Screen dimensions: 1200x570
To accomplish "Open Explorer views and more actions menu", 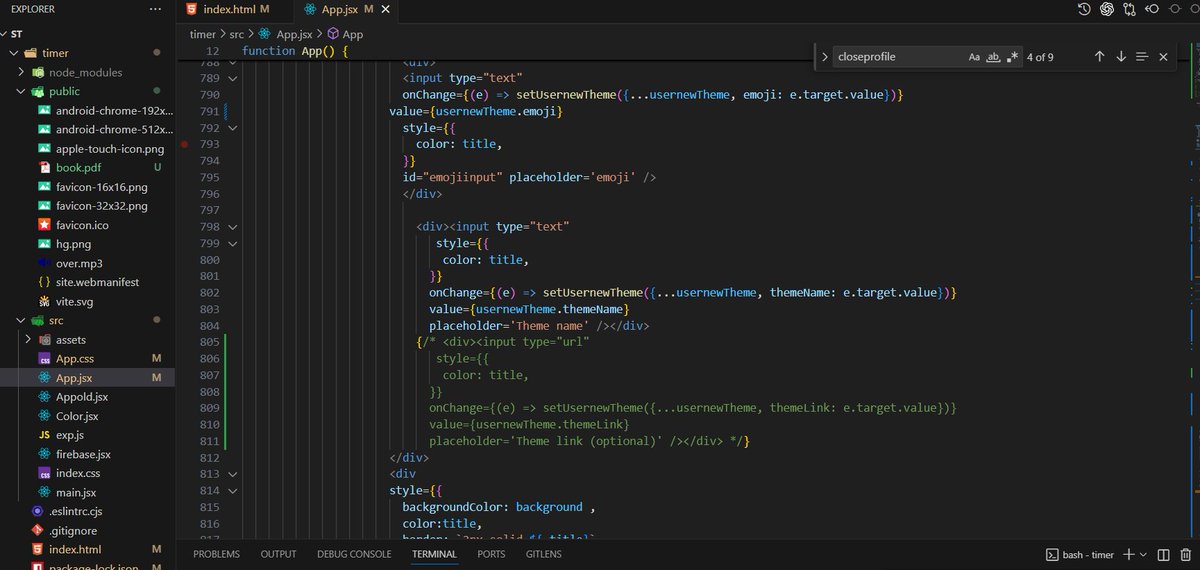I will pyautogui.click(x=153, y=9).
